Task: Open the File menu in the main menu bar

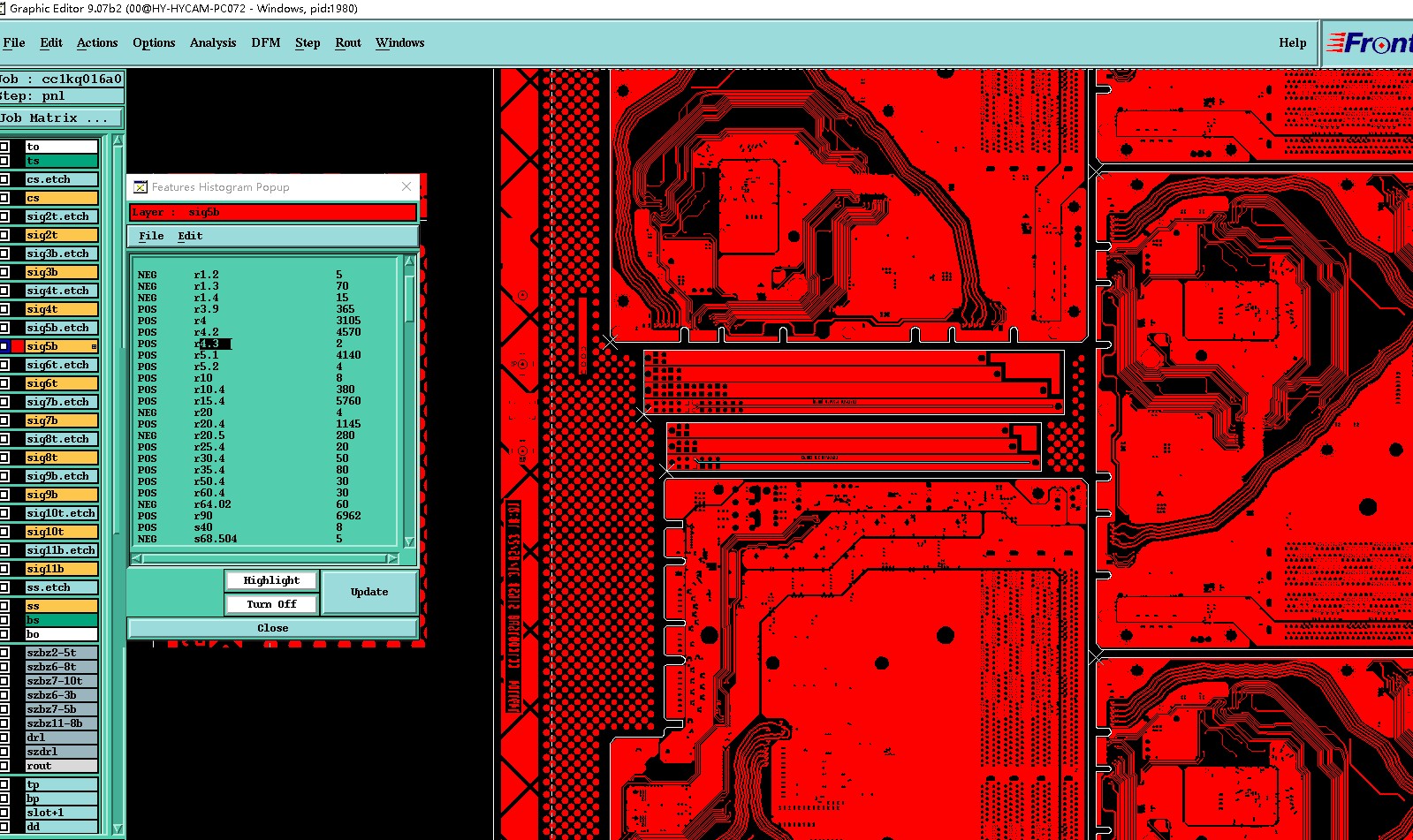Action: 14,42
